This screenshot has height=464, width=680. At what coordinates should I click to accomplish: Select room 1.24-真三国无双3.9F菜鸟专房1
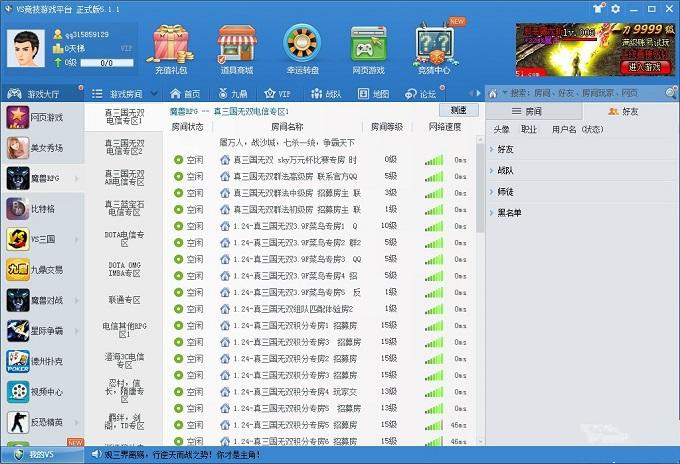click(320, 226)
